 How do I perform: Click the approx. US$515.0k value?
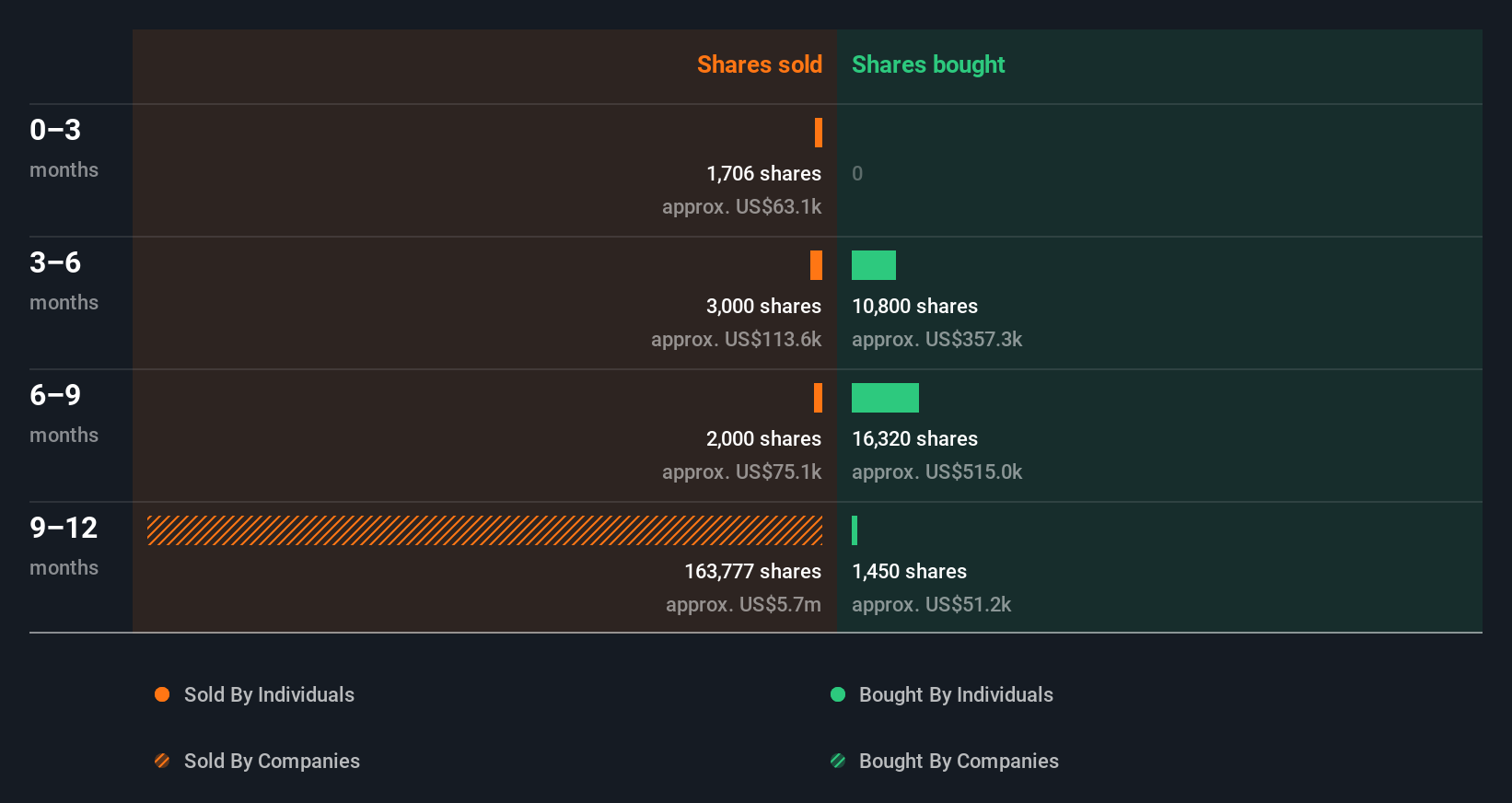coord(936,472)
